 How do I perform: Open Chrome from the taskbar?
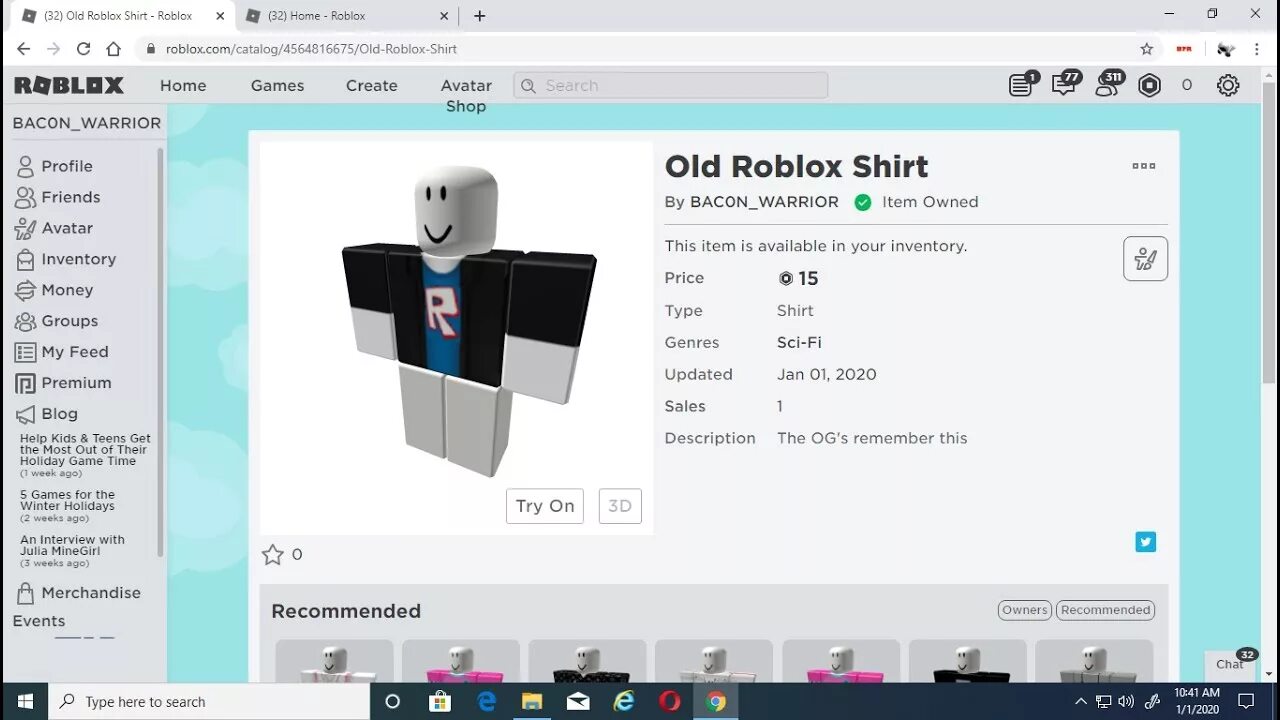[715, 701]
